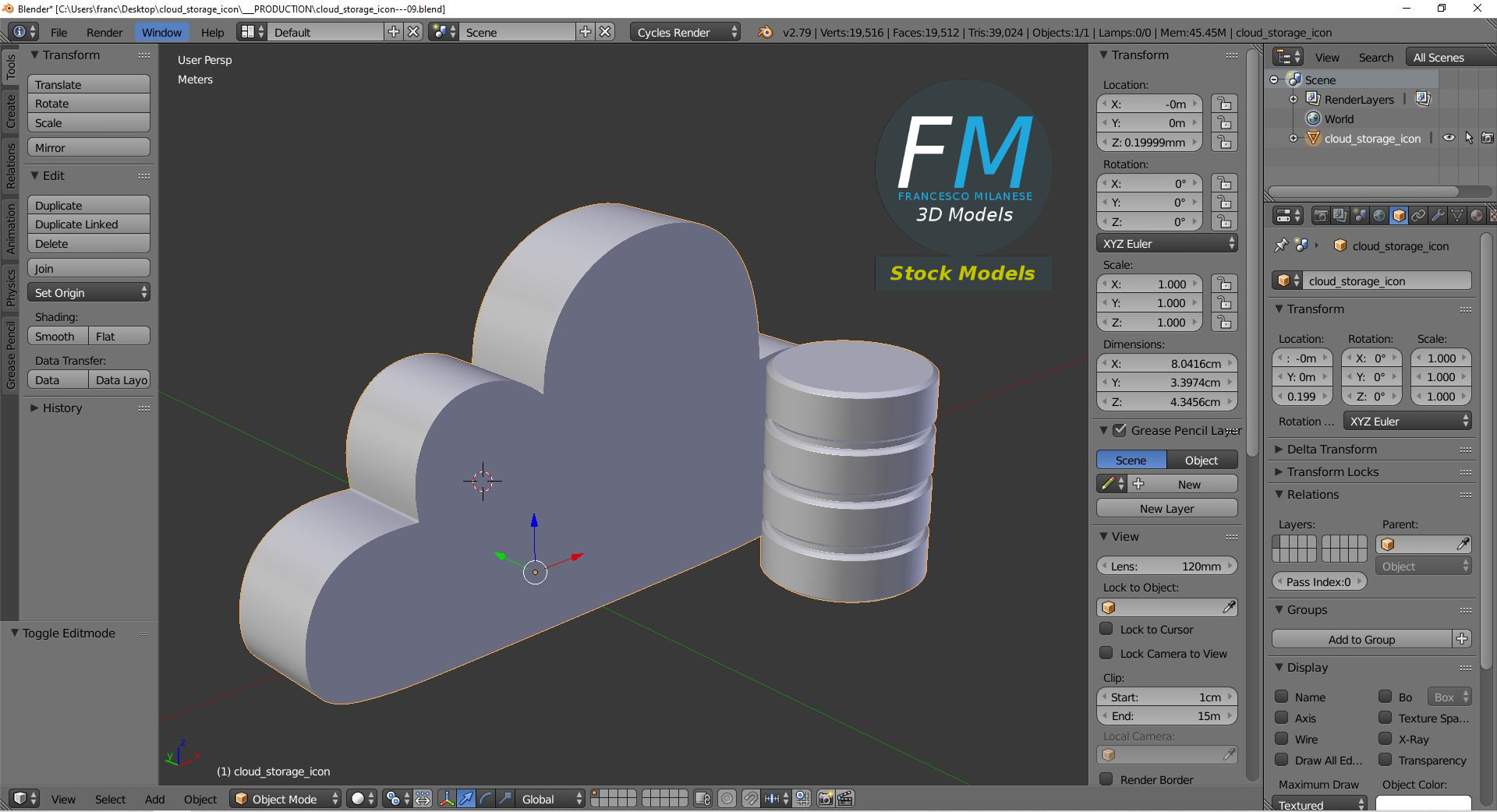Enable the Wire display checkbox
Viewport: 1497px width, 812px height.
click(1281, 739)
